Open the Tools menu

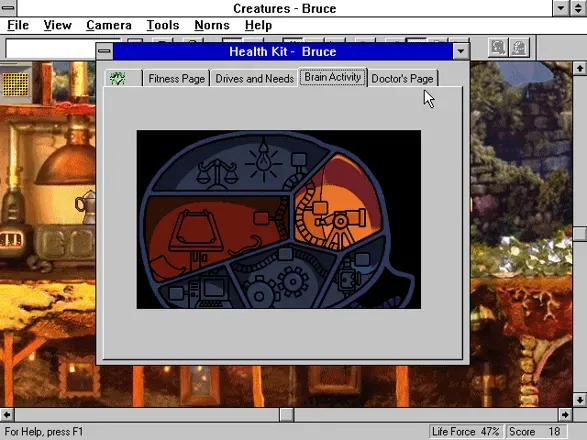click(x=162, y=25)
